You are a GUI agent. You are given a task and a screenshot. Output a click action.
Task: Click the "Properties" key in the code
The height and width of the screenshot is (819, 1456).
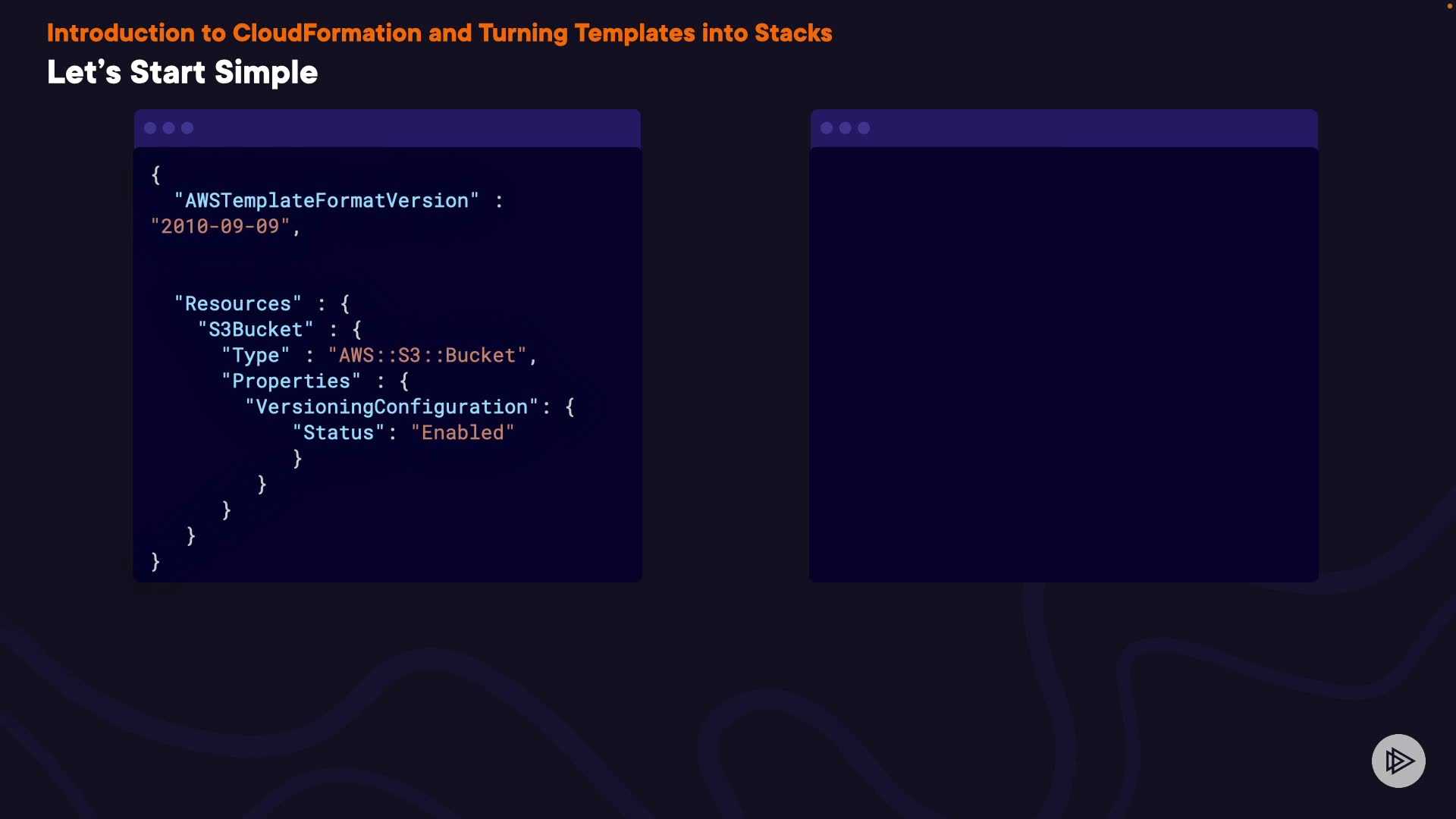tap(290, 381)
